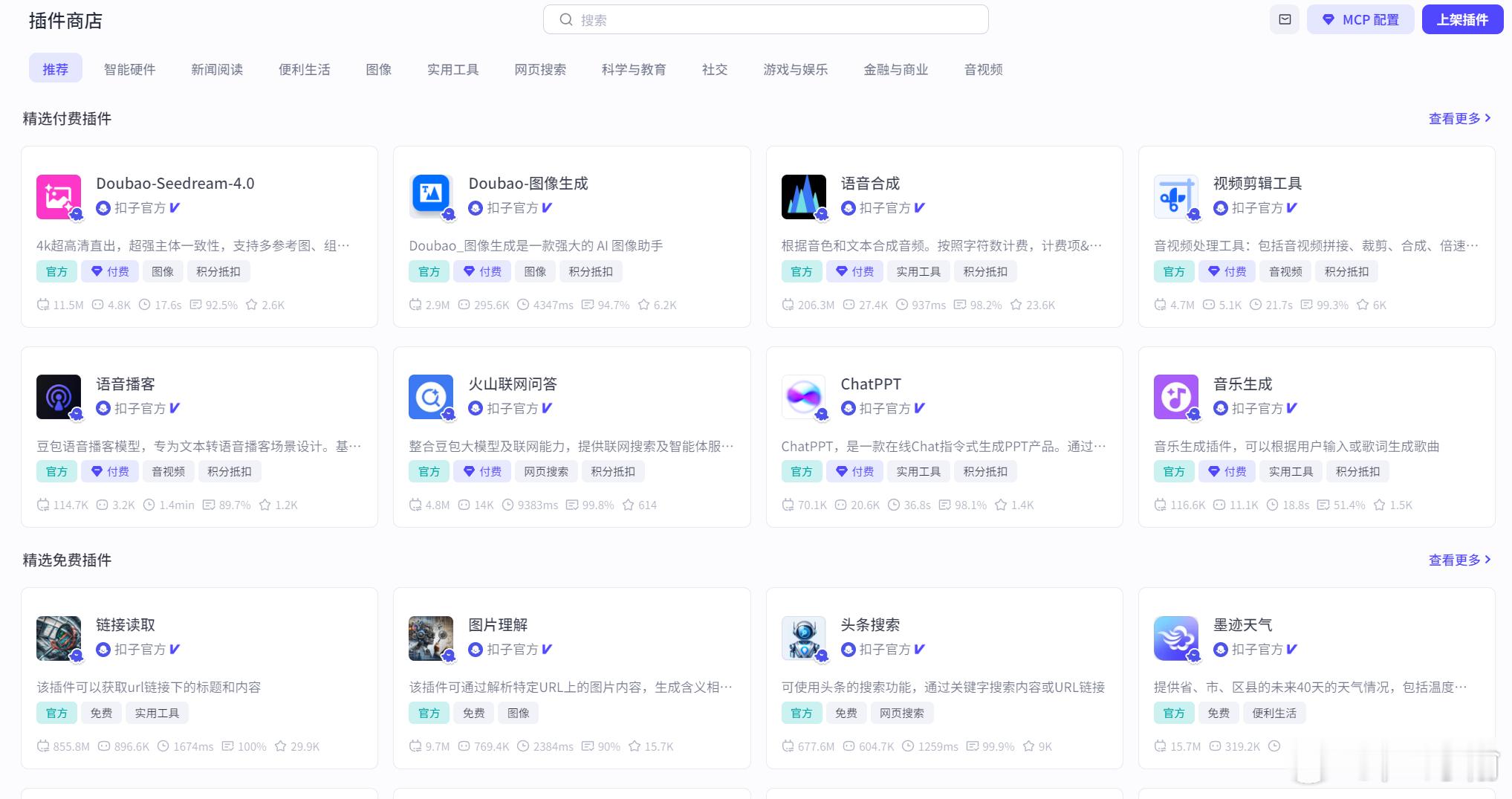Screen dimensions: 1512x799
Task: Click the star icon on 音乐生成 card
Action: (x=1380, y=505)
